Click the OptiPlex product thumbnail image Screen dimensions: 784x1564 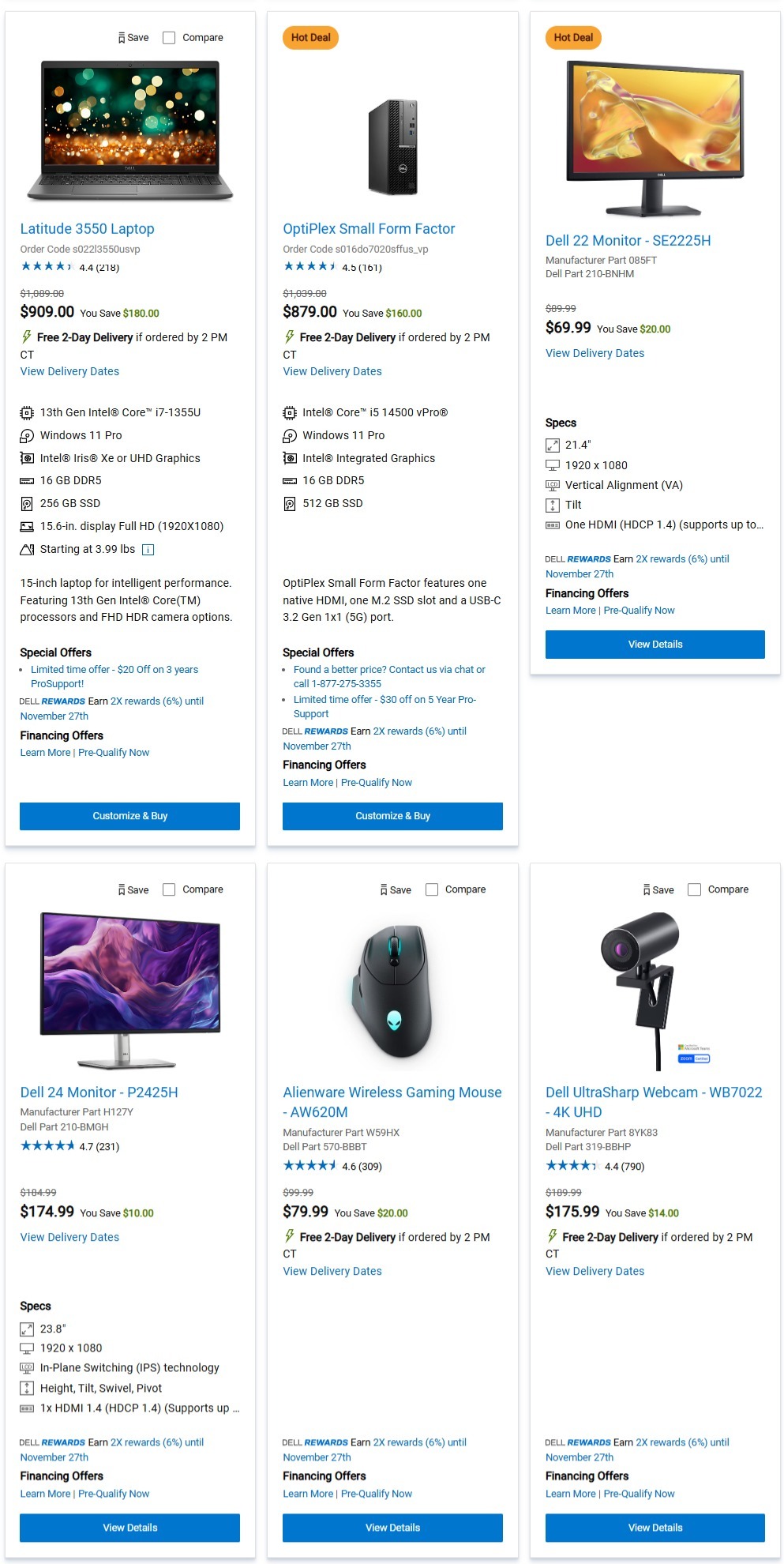[392, 146]
